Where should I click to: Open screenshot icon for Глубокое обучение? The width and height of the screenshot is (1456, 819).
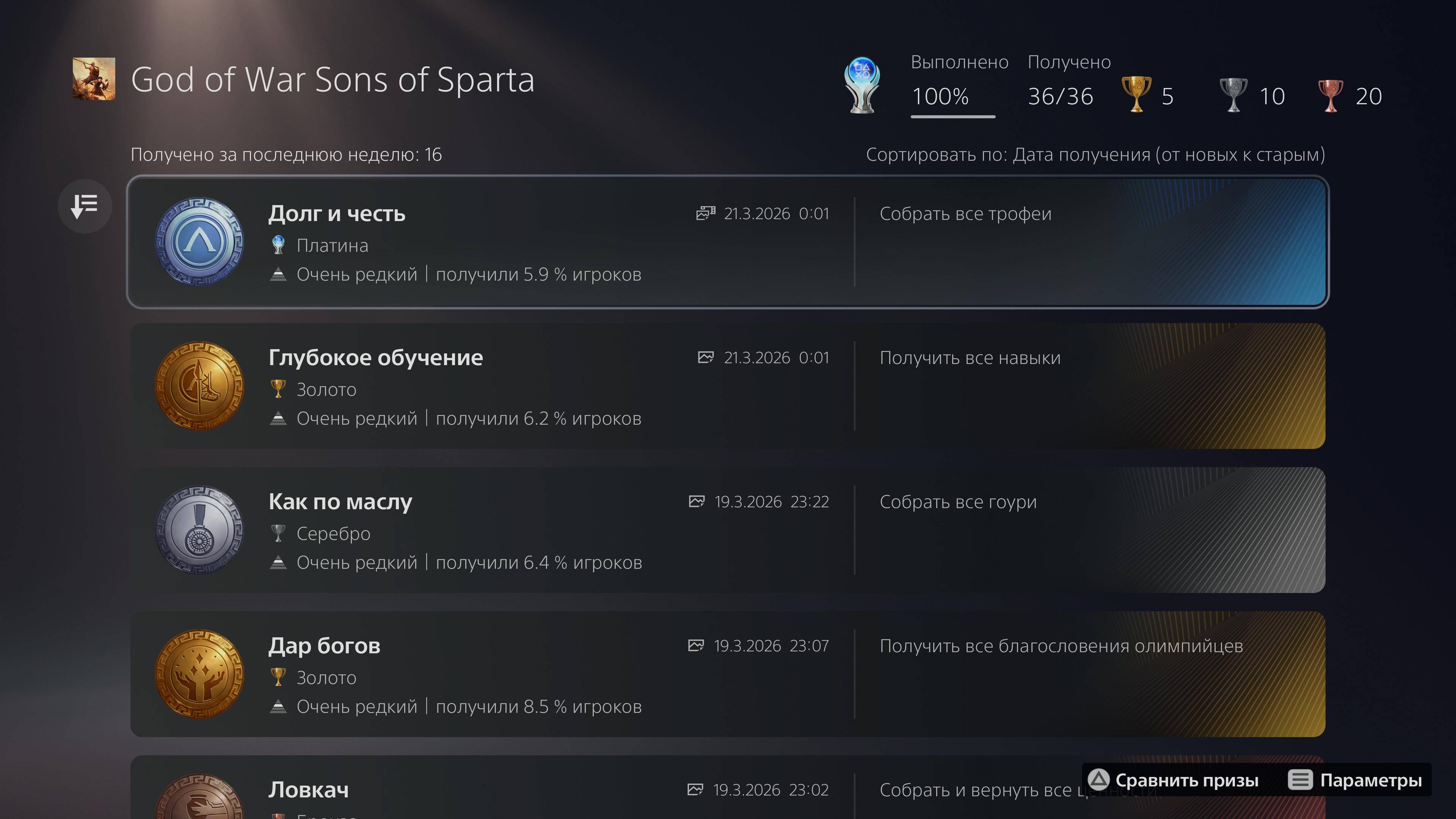click(705, 357)
